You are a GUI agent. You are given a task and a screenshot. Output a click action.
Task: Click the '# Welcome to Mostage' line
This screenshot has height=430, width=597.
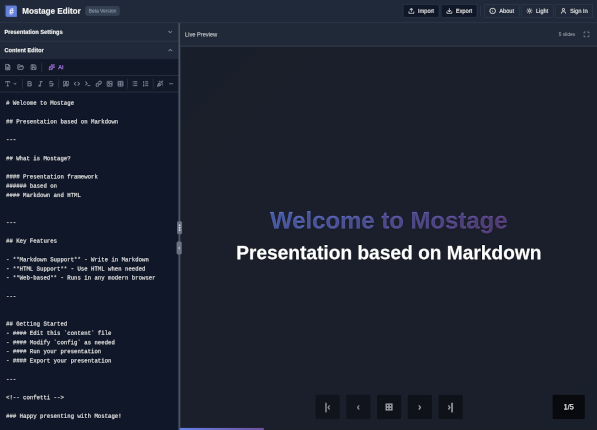pyautogui.click(x=40, y=103)
